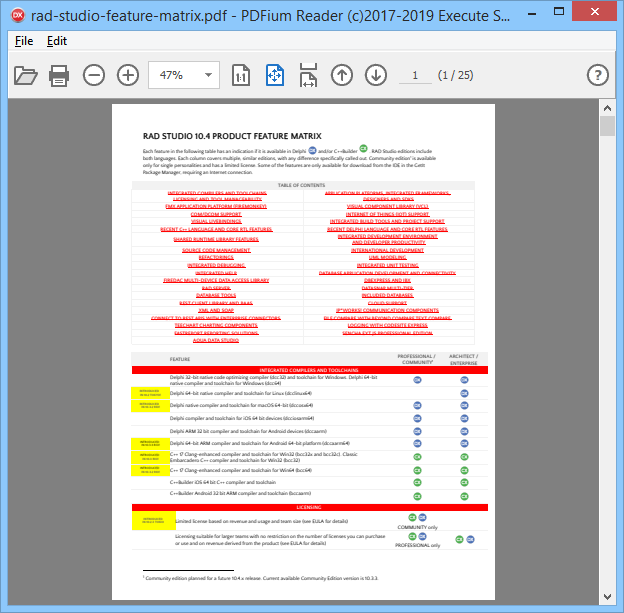Jump to Integrated Debugging section
The image size is (624, 613).
pos(216,265)
